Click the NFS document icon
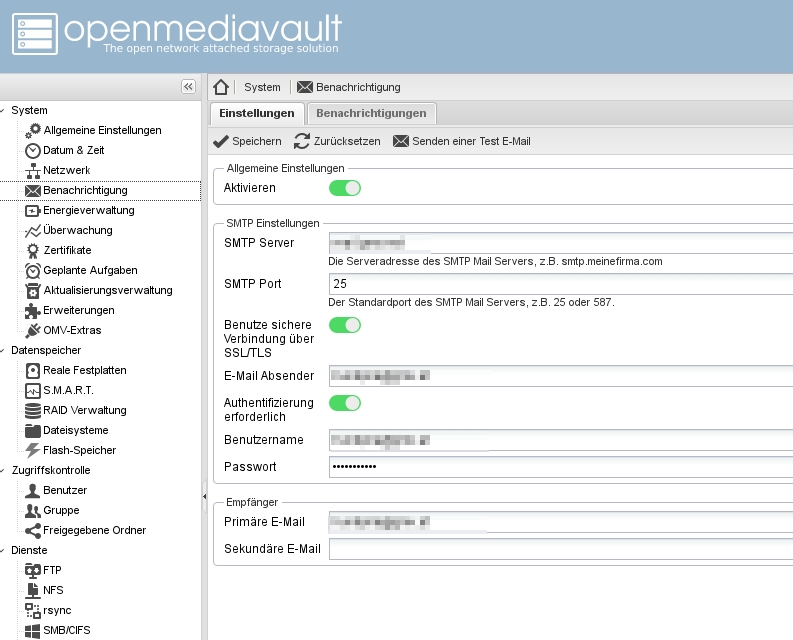 (33, 590)
